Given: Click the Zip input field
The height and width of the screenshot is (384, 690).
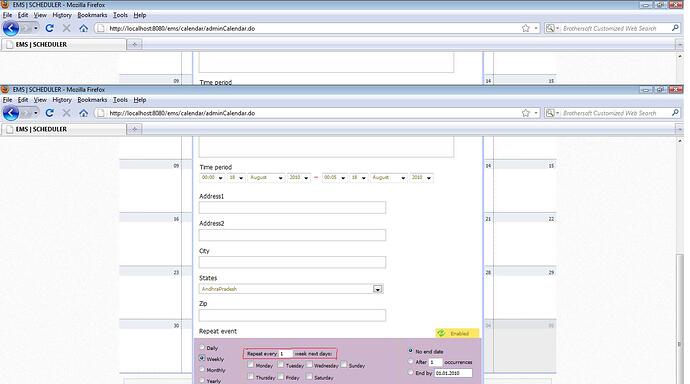Looking at the screenshot, I should (292, 315).
